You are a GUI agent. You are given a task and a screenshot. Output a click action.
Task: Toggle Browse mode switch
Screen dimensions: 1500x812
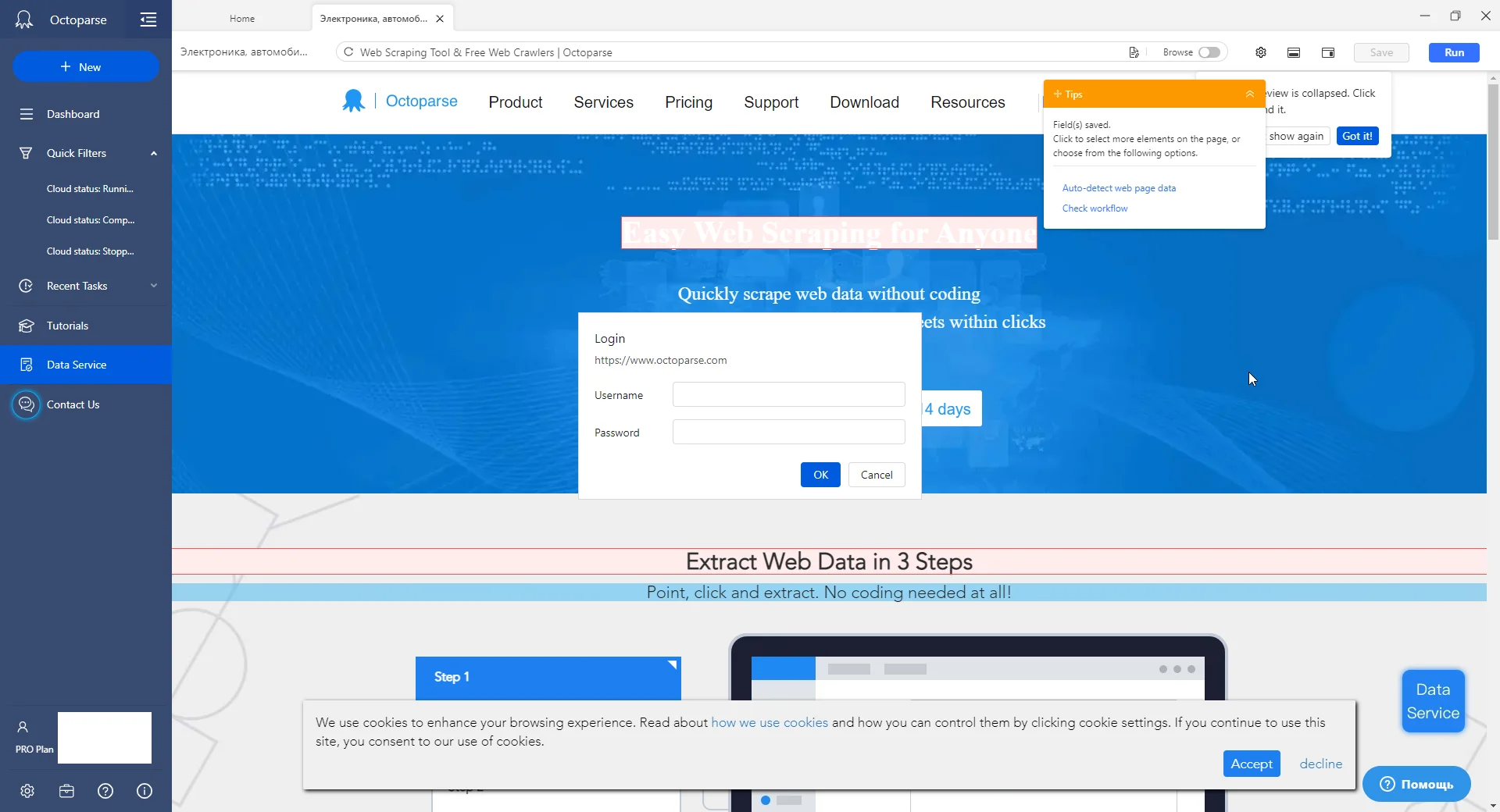pos(1209,52)
